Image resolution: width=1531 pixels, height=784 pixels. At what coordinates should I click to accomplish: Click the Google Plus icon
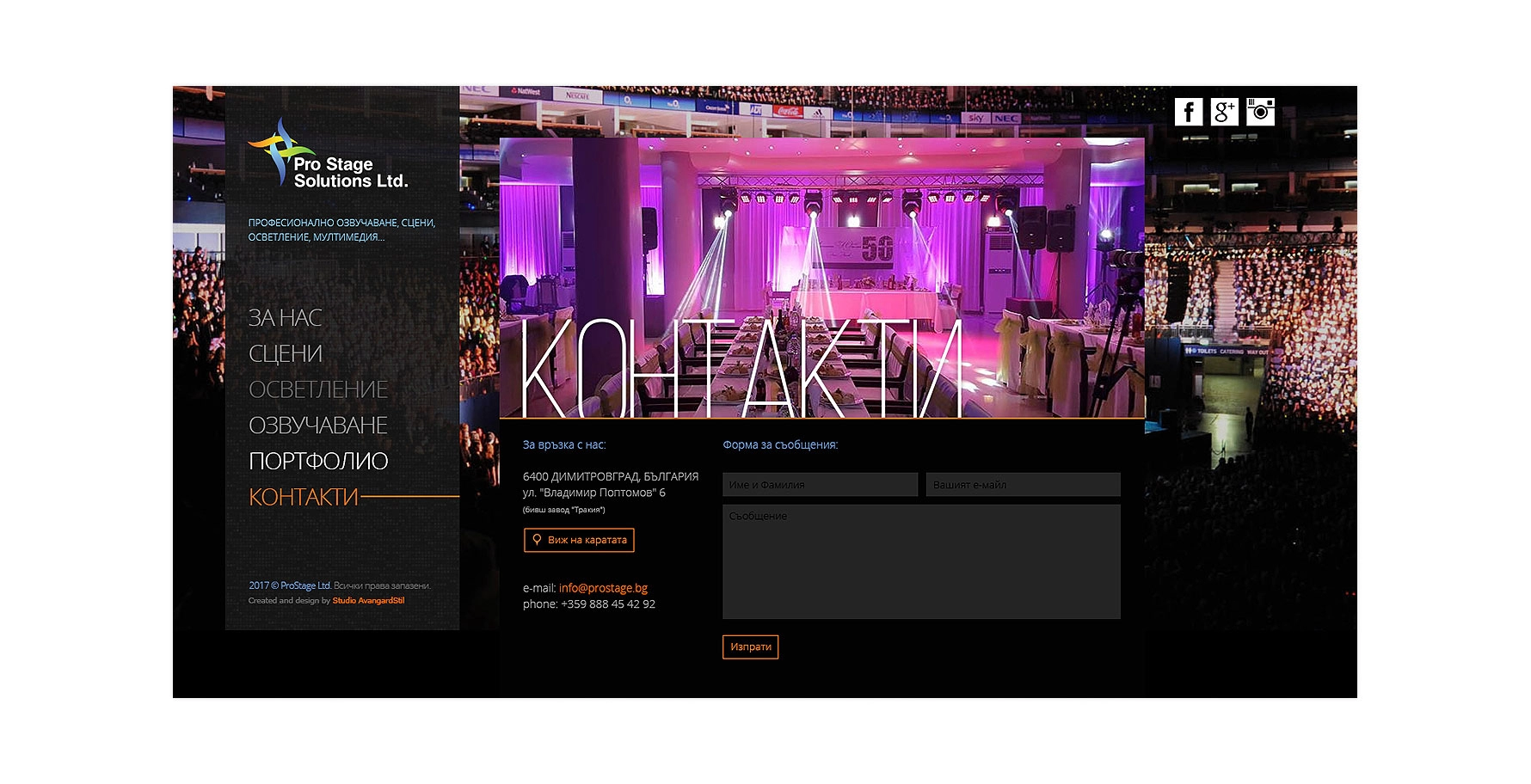(1224, 112)
